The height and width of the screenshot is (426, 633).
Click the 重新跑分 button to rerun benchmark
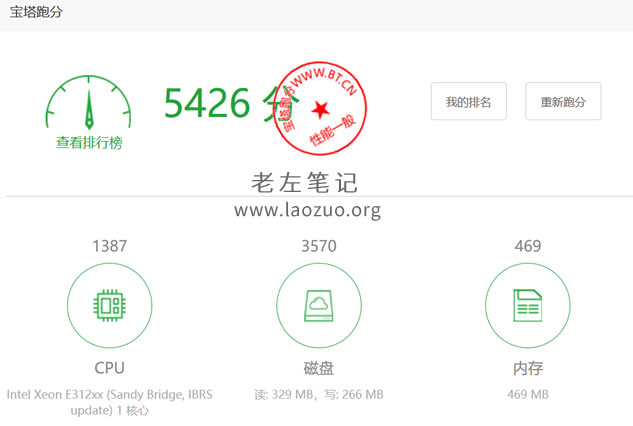[x=563, y=101]
